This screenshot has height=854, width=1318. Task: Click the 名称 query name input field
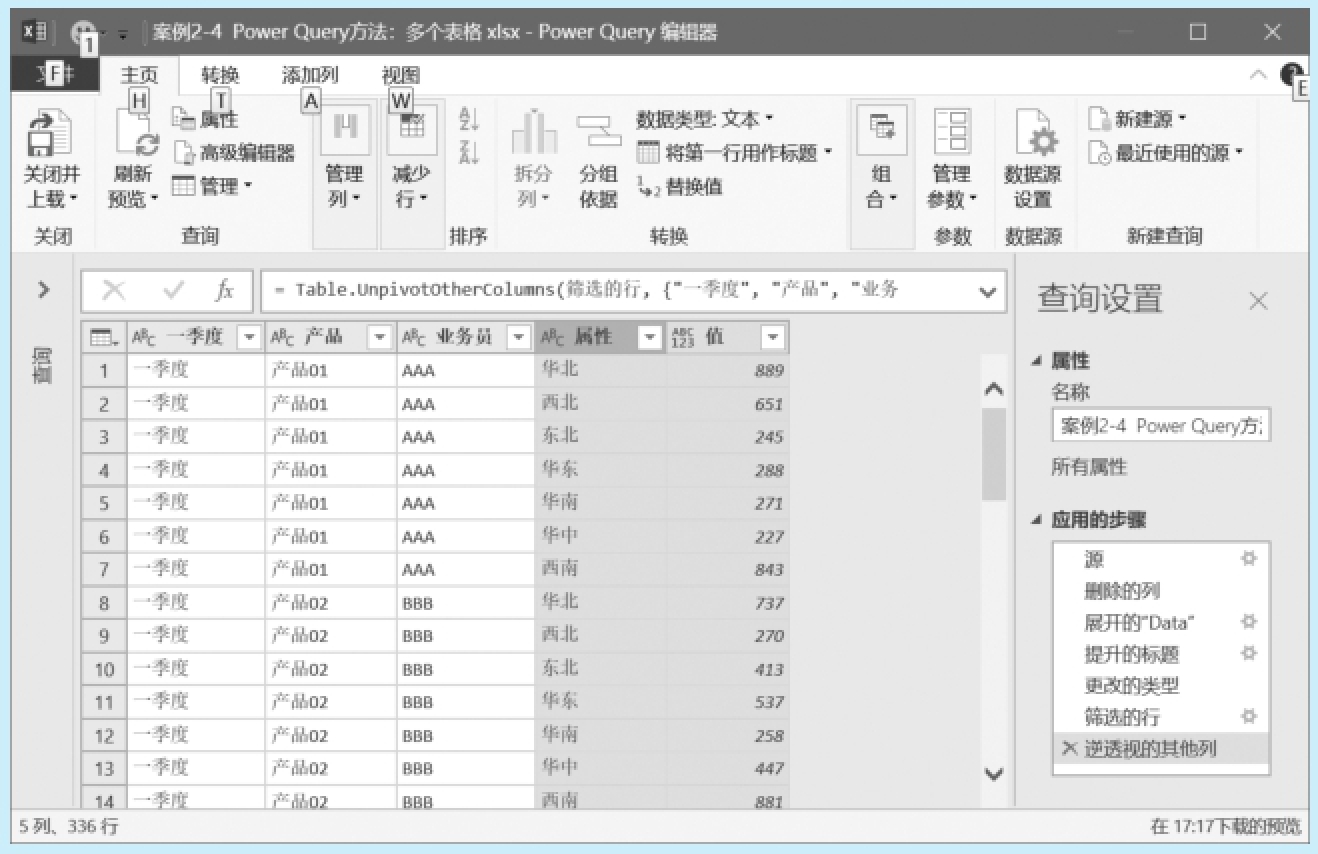(1160, 426)
